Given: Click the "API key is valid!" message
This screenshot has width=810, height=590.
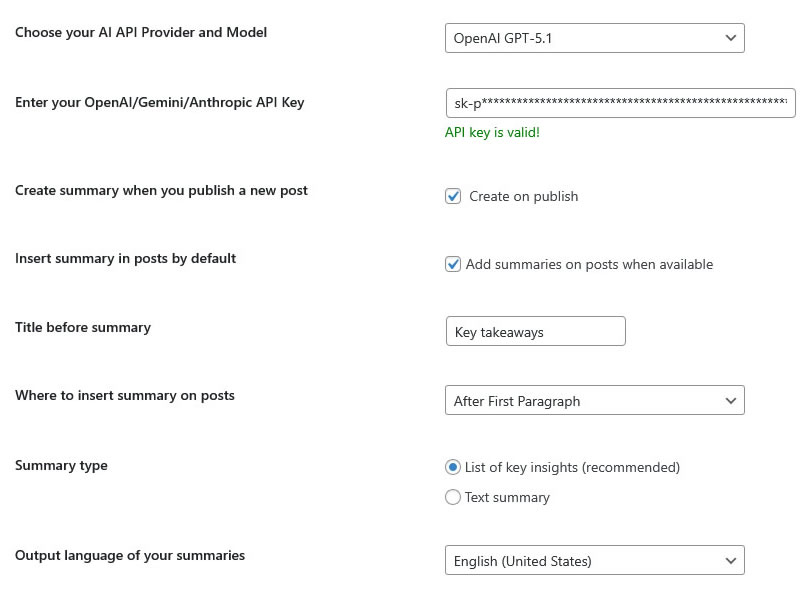Looking at the screenshot, I should click(491, 132).
